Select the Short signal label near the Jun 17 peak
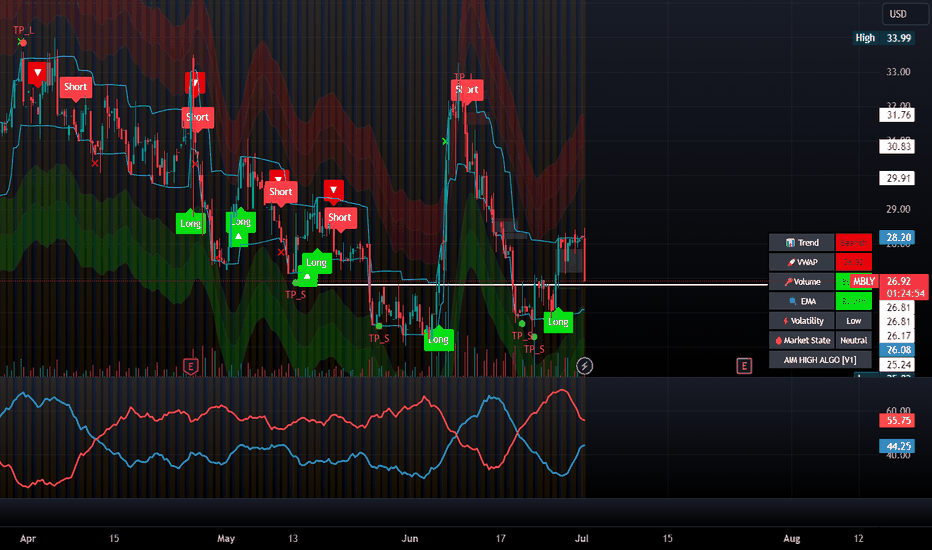Image resolution: width=932 pixels, height=550 pixels. pyautogui.click(x=467, y=90)
